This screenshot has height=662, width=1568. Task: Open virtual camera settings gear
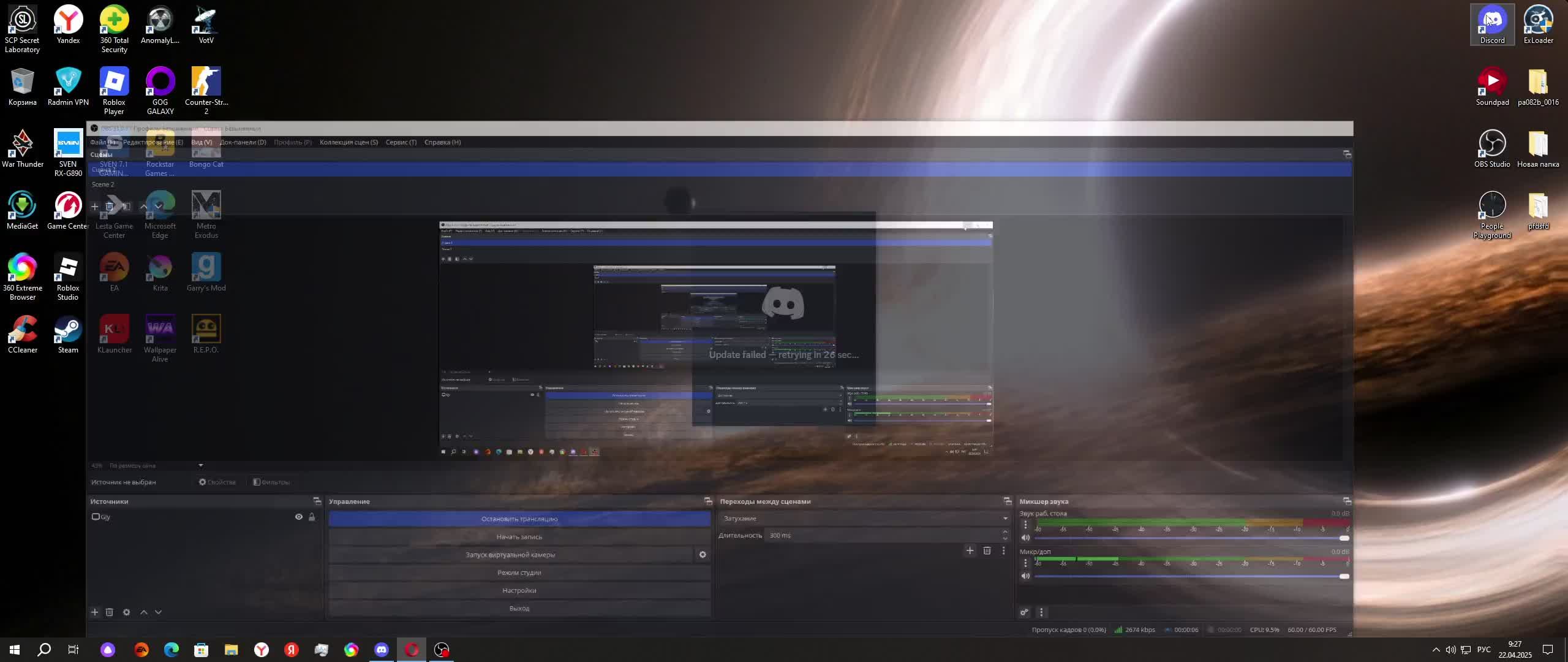[x=703, y=555]
